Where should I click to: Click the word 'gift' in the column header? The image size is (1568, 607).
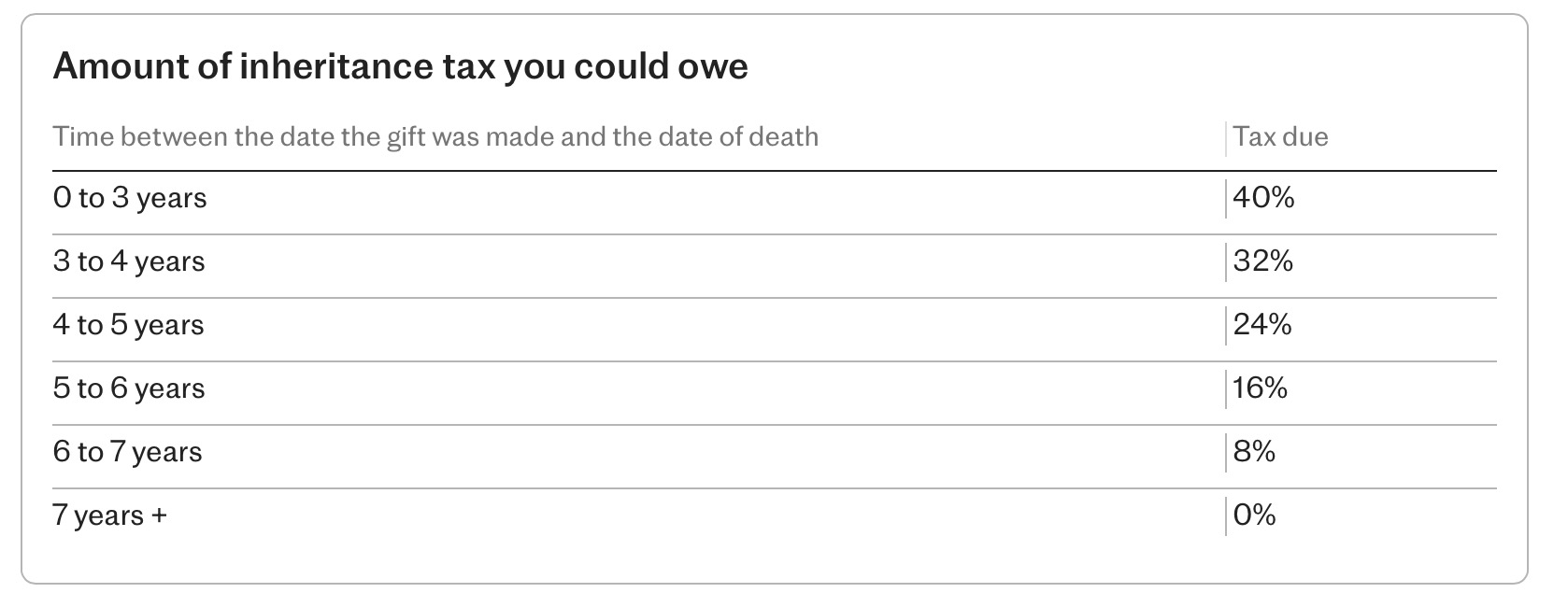coord(406,137)
